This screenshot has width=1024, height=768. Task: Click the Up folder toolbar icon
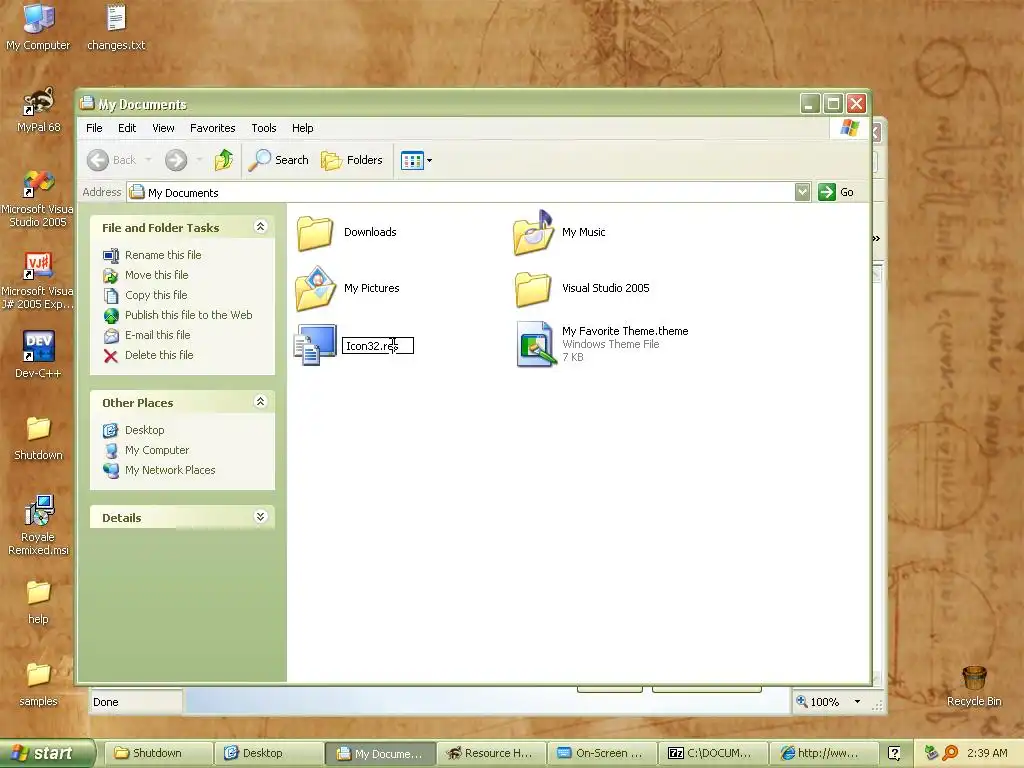224,160
